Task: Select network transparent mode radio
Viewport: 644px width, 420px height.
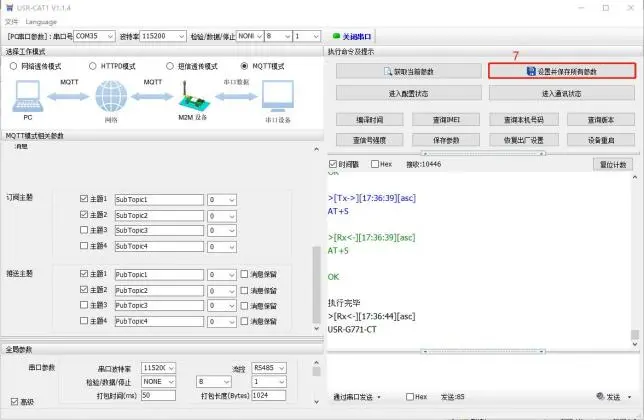Action: tap(13, 66)
